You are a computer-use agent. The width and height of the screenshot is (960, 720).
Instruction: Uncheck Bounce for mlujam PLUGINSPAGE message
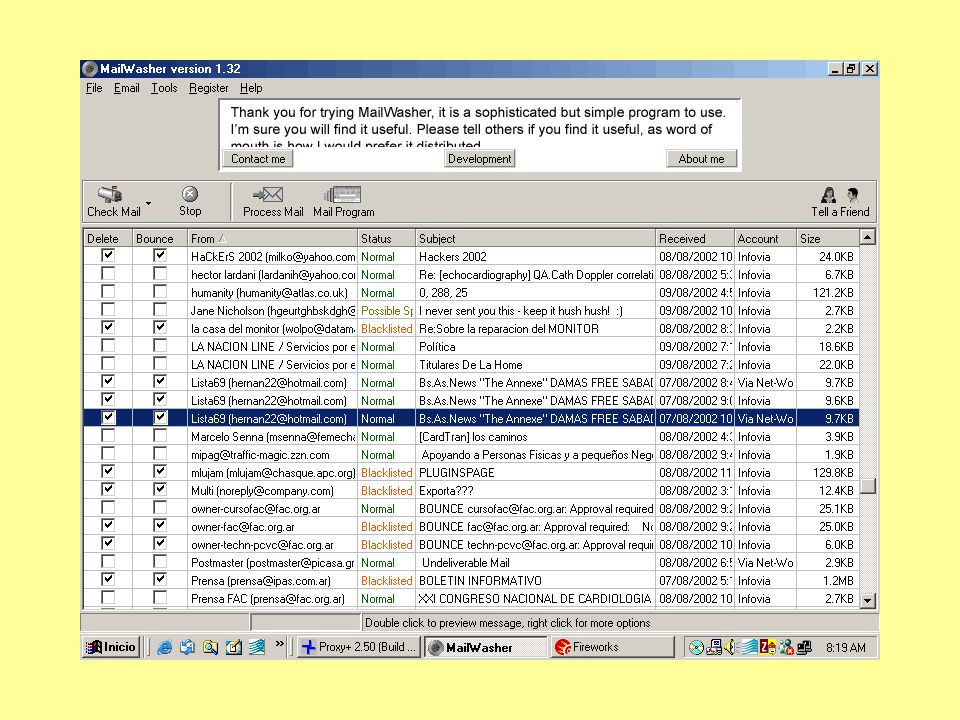tap(160, 471)
